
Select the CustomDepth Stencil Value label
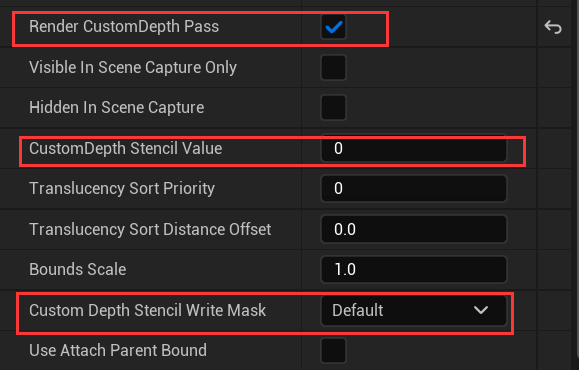pyautogui.click(x=126, y=148)
